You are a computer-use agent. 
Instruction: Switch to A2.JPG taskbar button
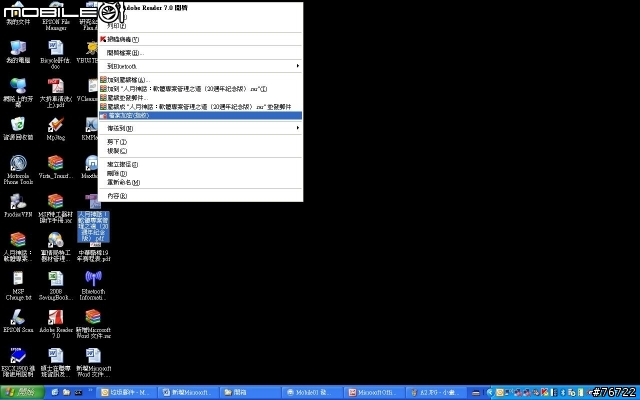pyautogui.click(x=436, y=393)
